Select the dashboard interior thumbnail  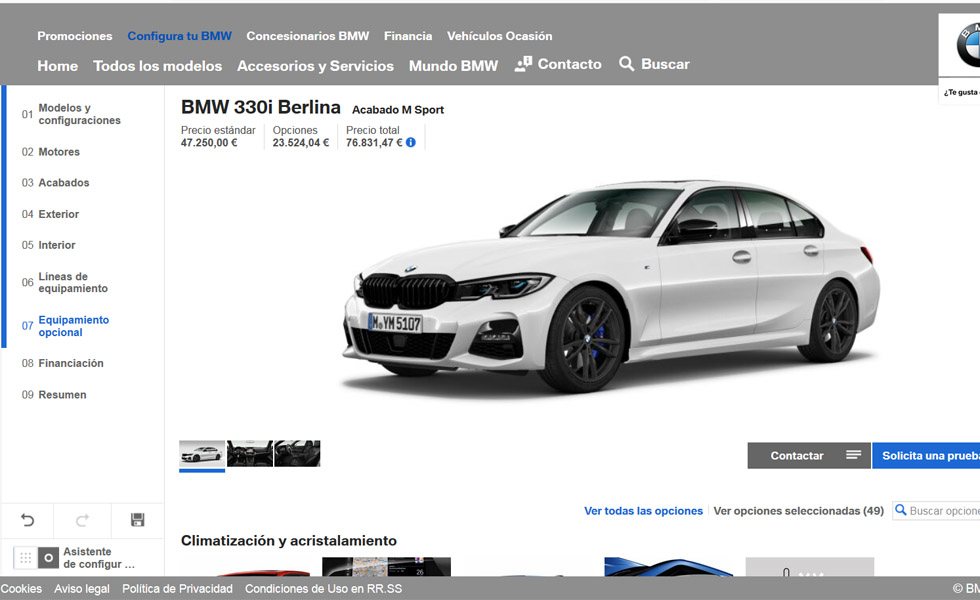click(249, 454)
